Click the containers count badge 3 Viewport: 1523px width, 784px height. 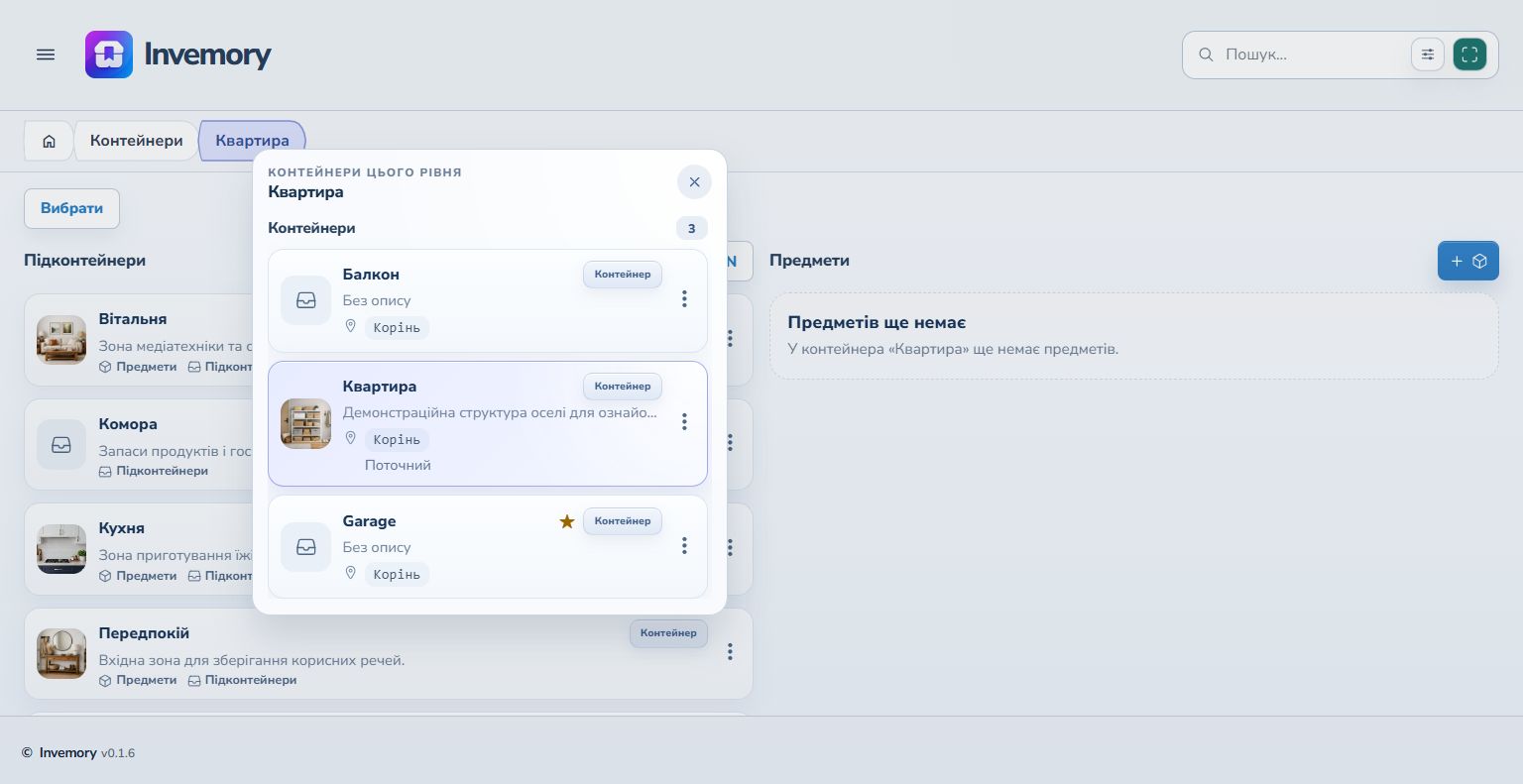click(x=692, y=228)
